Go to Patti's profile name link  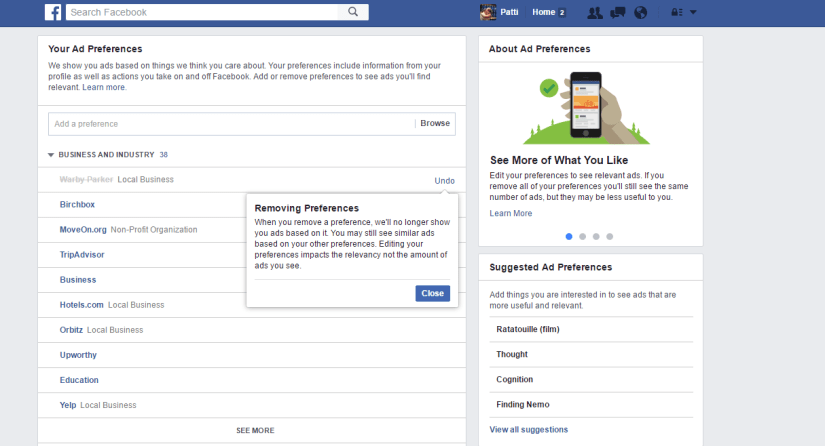509,12
